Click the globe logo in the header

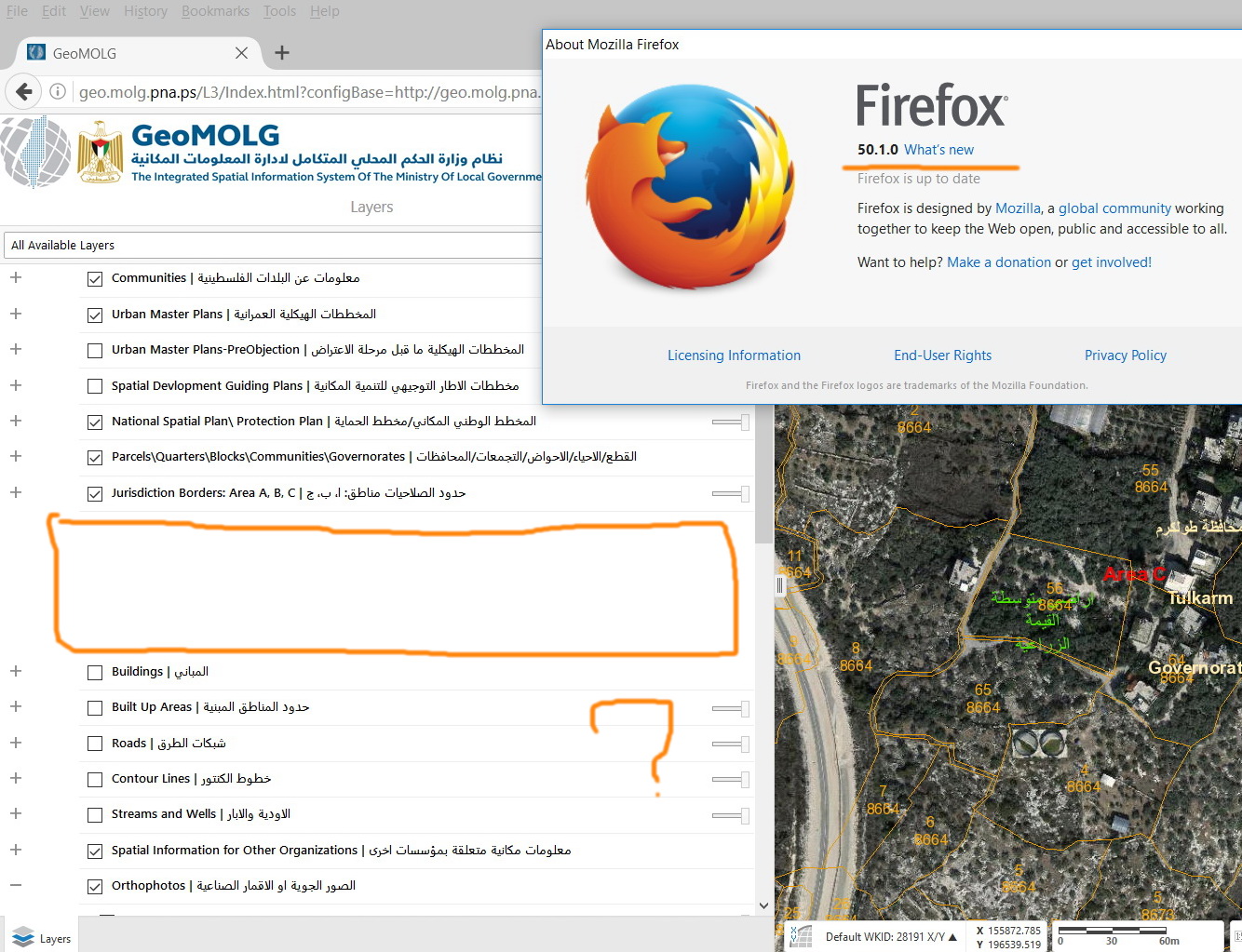pyautogui.click(x=35, y=152)
